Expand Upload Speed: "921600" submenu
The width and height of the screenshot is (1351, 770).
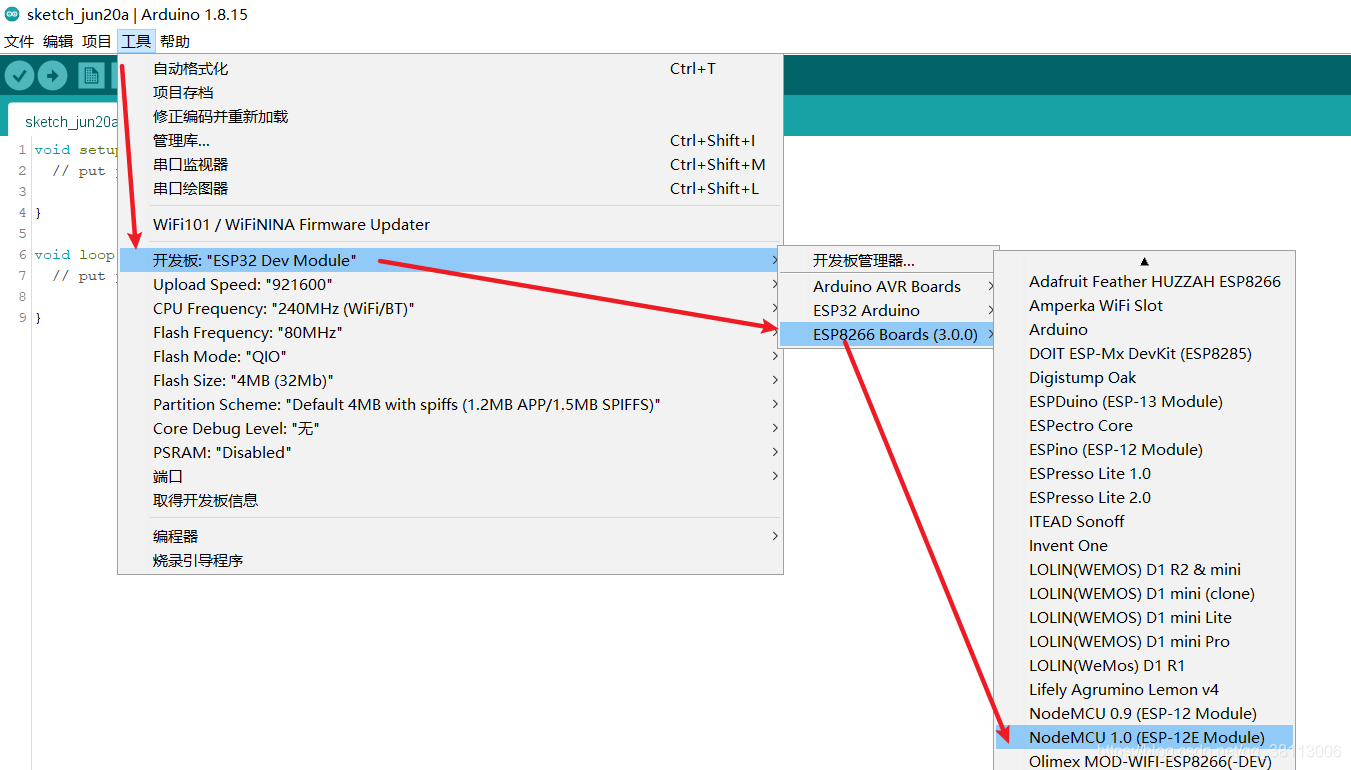pos(450,285)
